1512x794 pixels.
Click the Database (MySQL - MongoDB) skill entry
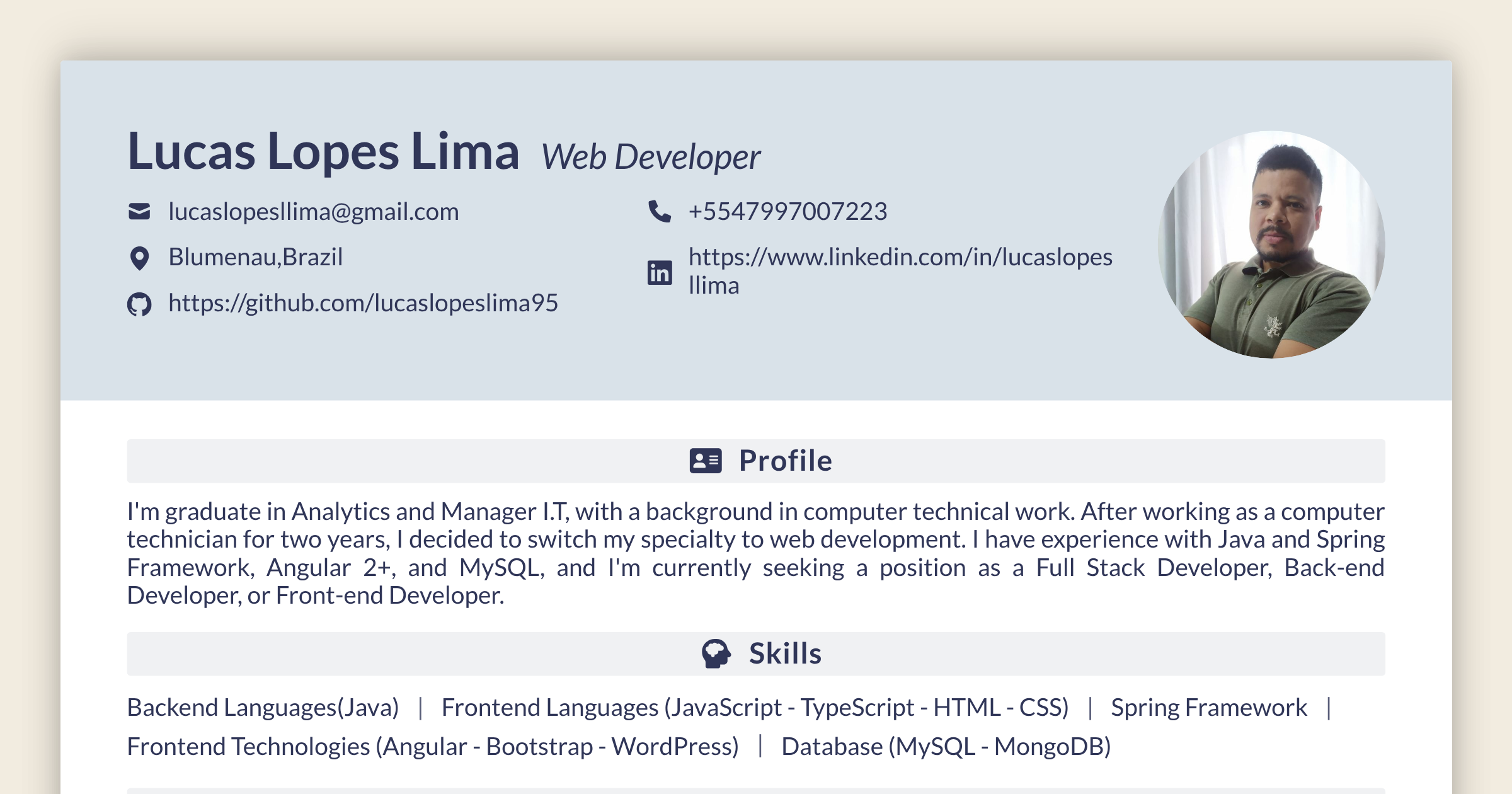click(x=946, y=747)
